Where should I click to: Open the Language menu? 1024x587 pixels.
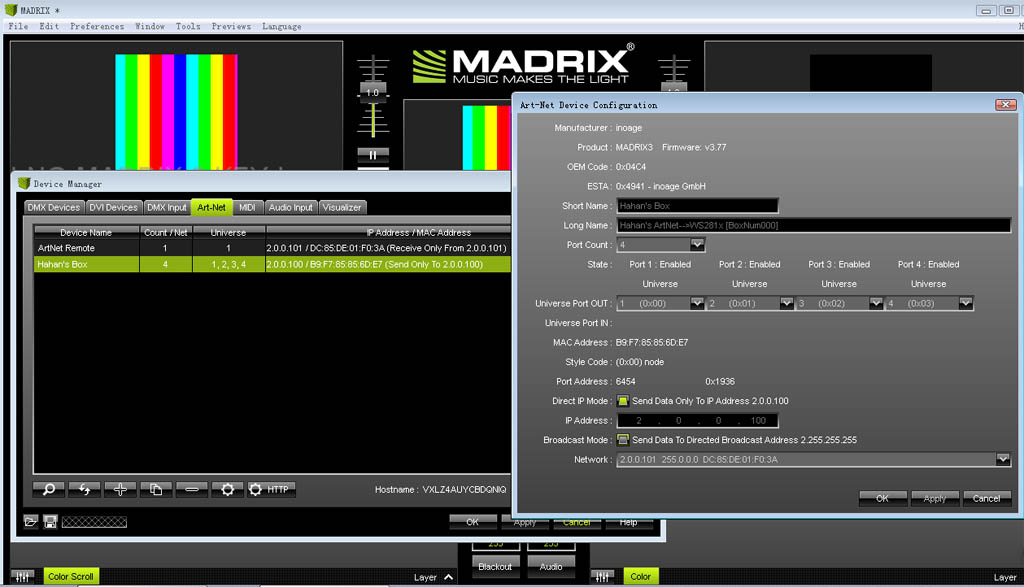click(x=281, y=27)
